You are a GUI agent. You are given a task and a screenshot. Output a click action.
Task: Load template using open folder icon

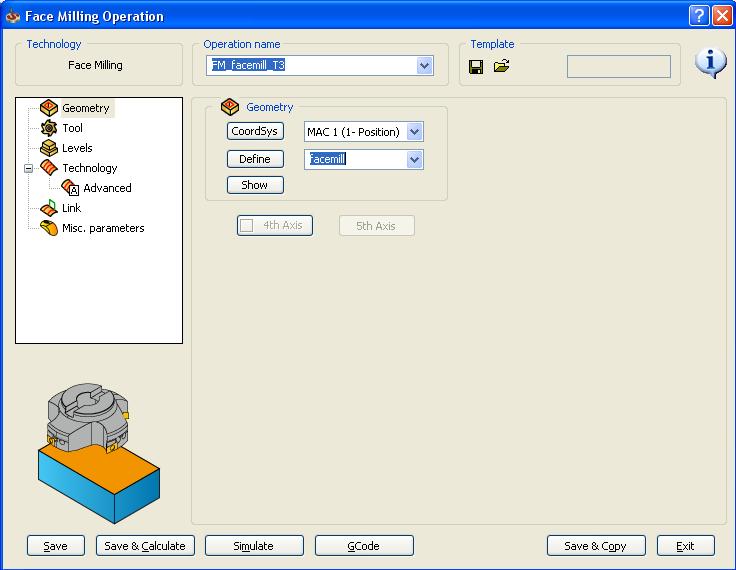pyautogui.click(x=501, y=66)
